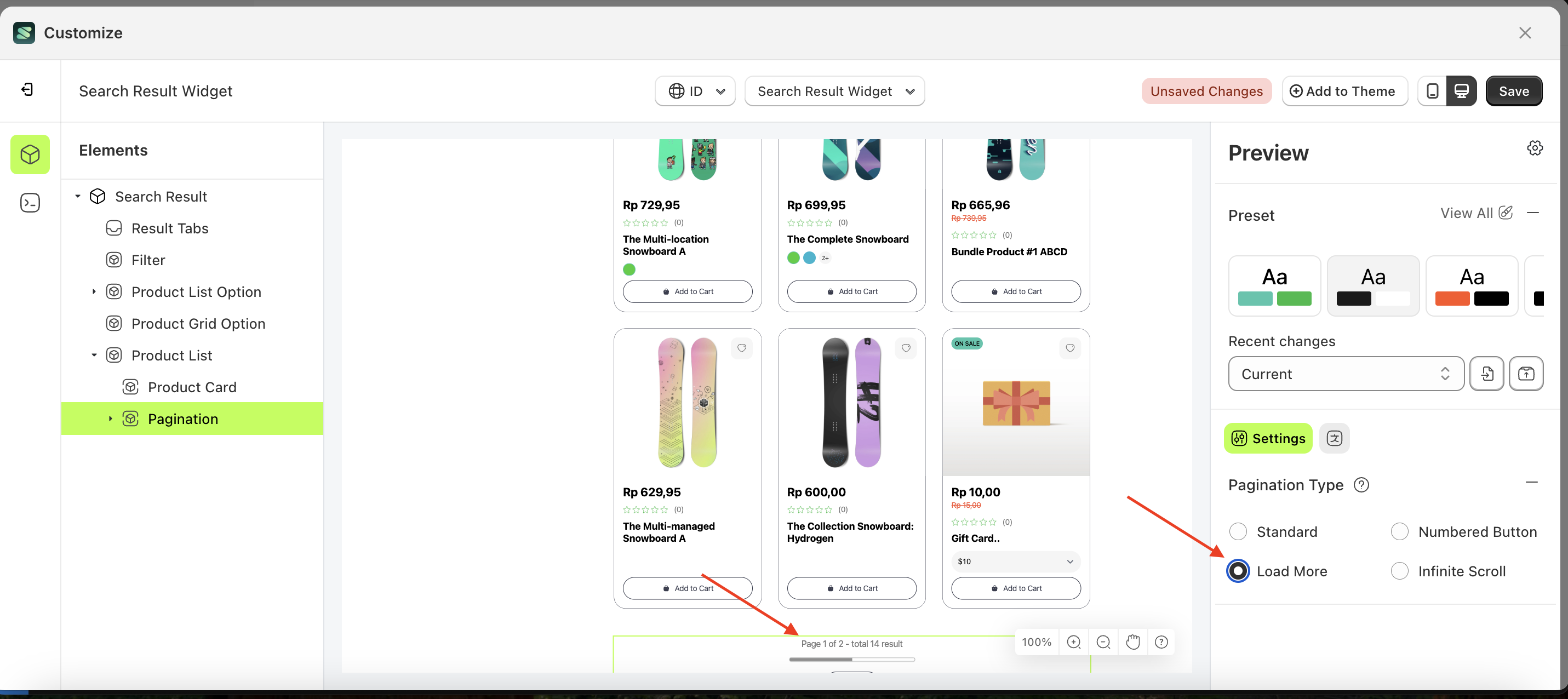This screenshot has width=1568, height=699.
Task: Select Product Card in elements tree
Action: click(192, 387)
